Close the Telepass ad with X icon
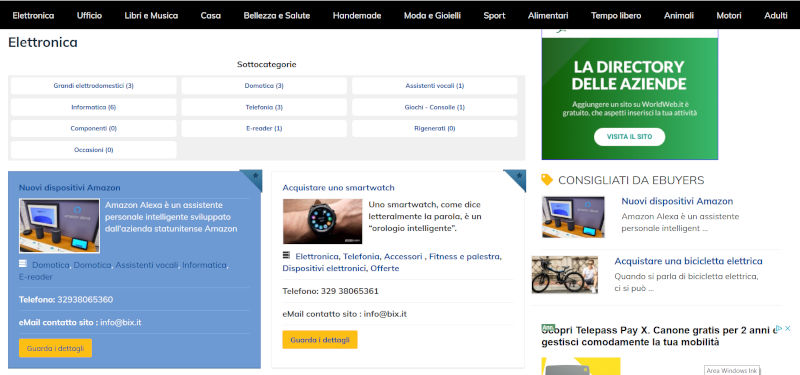 (788, 329)
